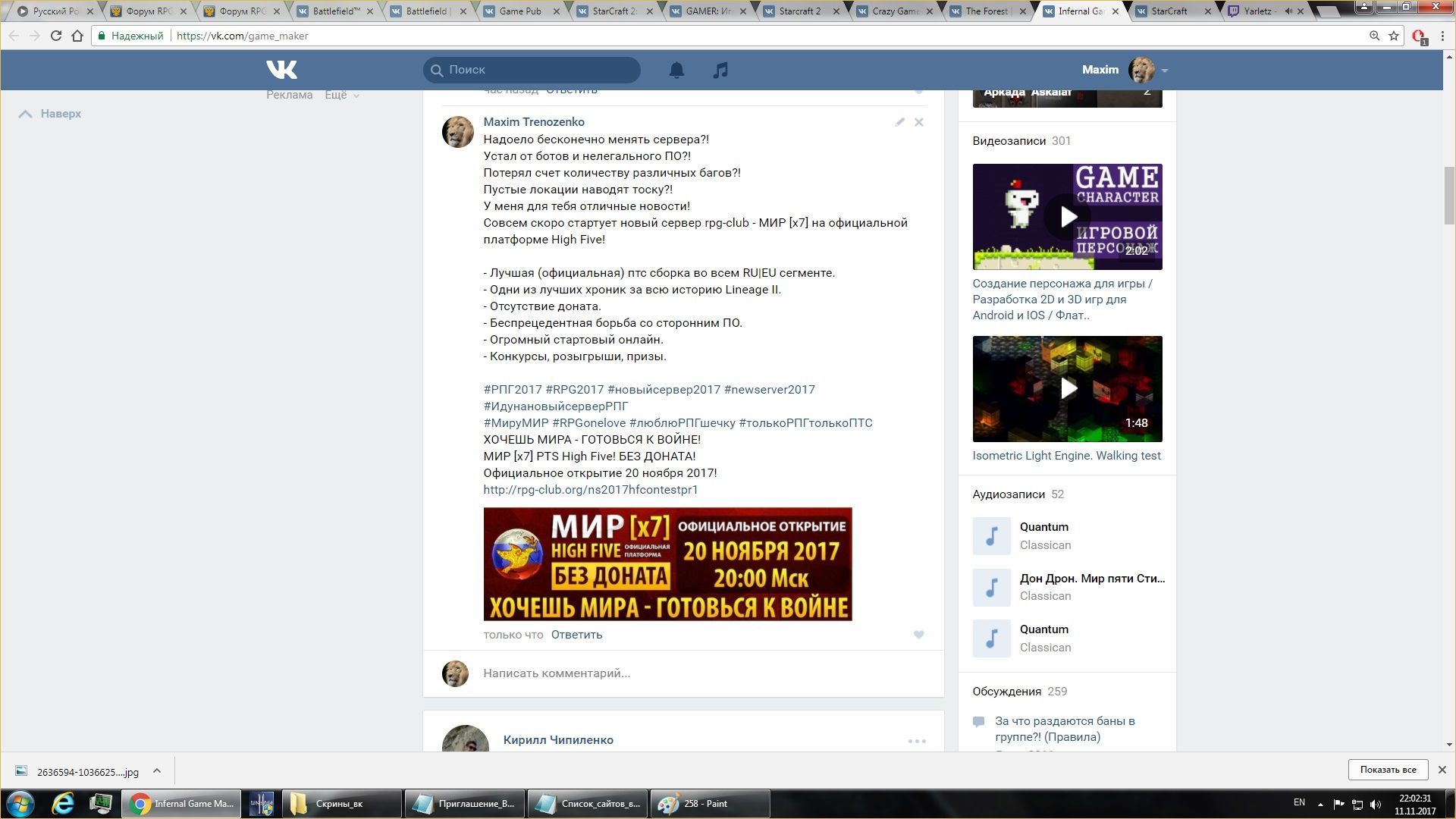Play the Game Character video thumbnail
Screen dimensions: 1456x819
click(x=1067, y=217)
